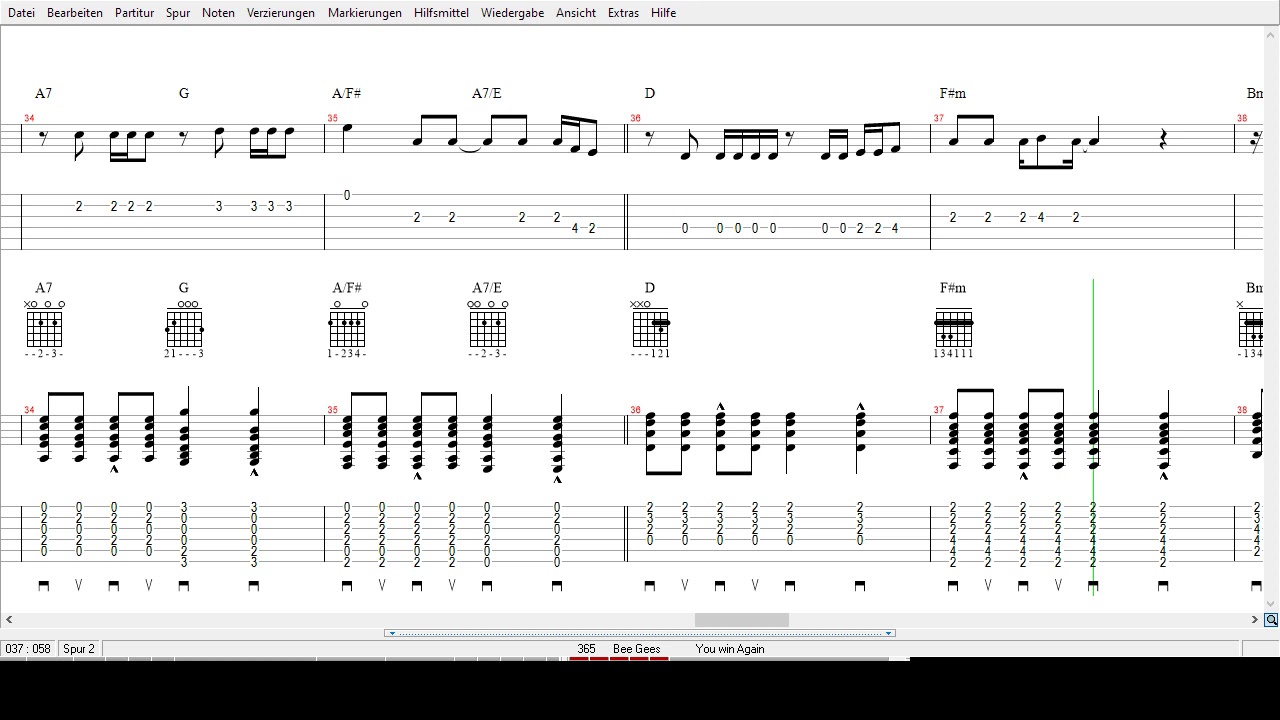Open the Wiedergabe menu

pos(512,13)
